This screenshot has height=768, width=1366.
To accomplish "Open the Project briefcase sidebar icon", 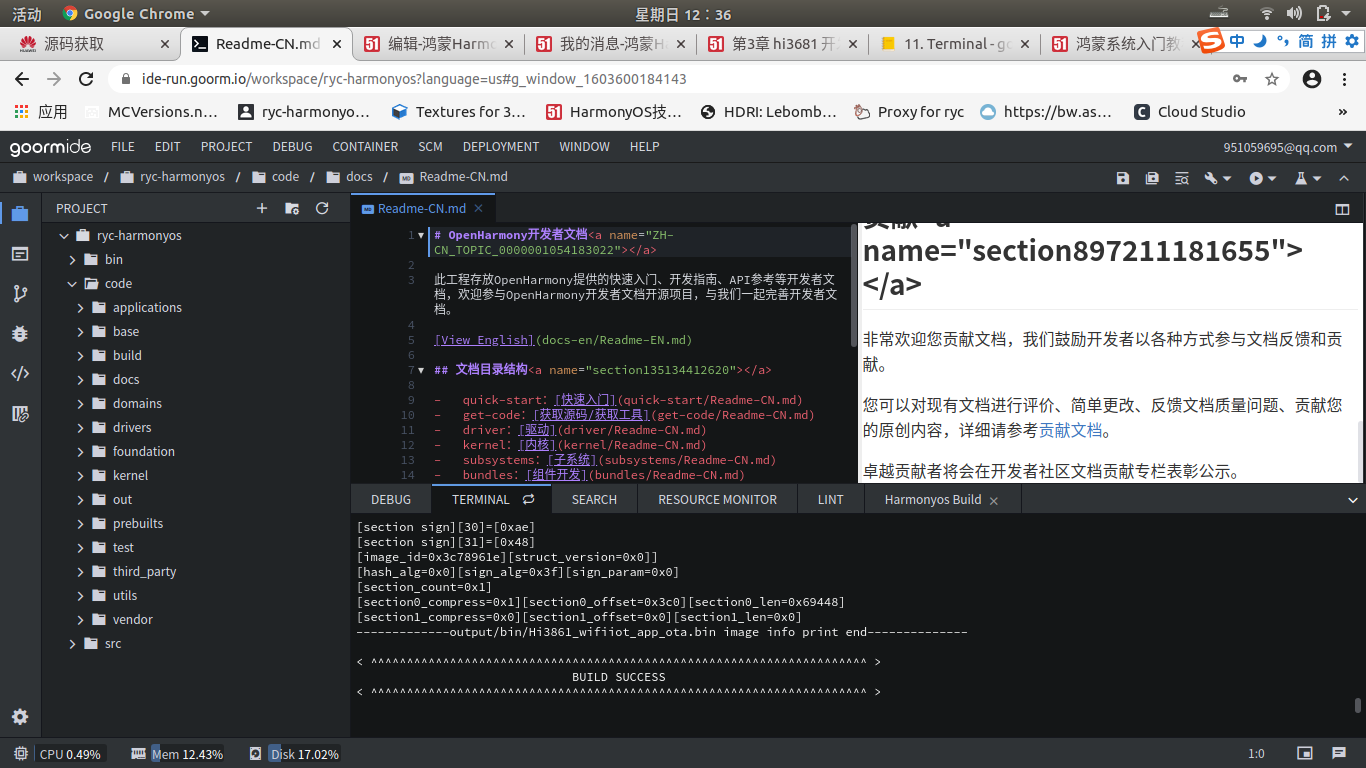I will click(x=20, y=213).
